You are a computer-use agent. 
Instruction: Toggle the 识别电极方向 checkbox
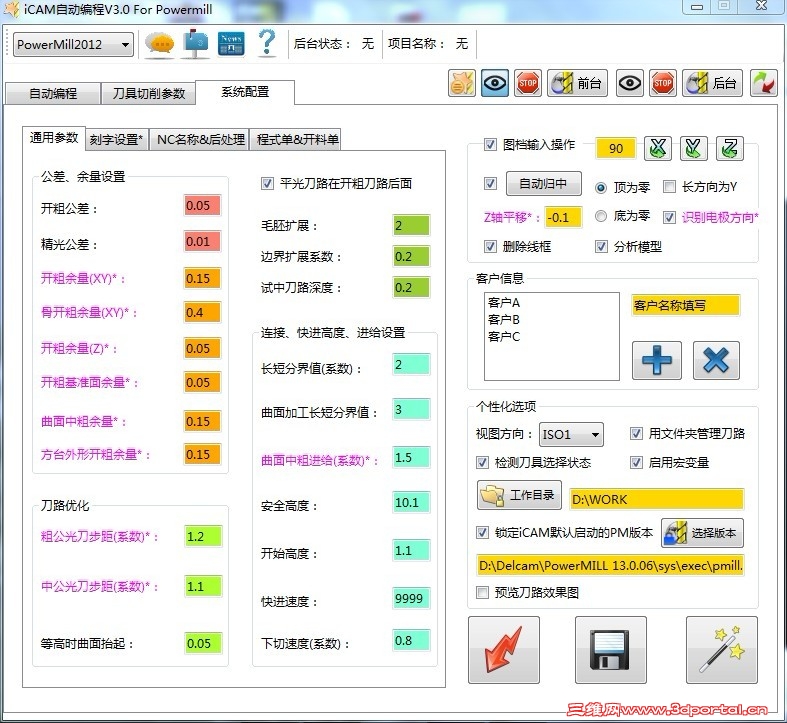[x=669, y=217]
